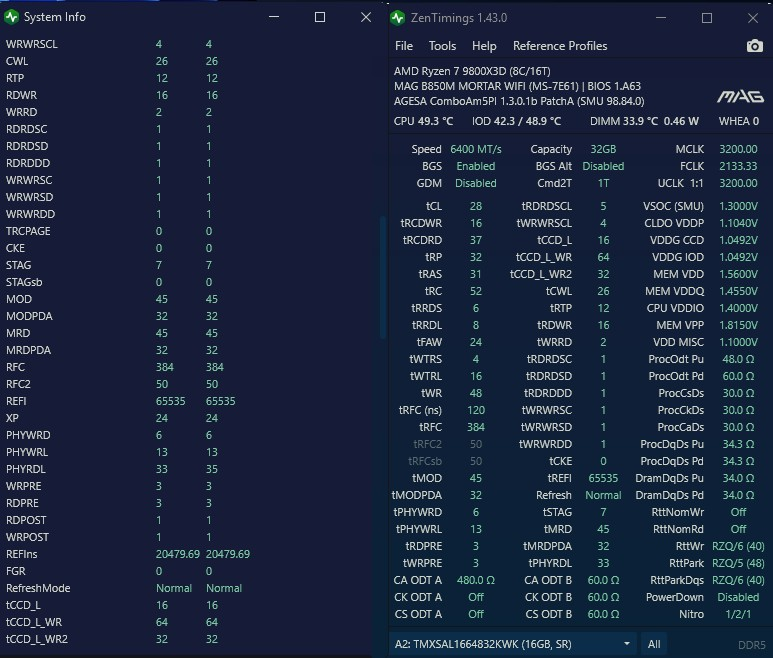Screen dimensions: 773x658
Task: Click the tRCDRD value 37
Action: click(476, 240)
